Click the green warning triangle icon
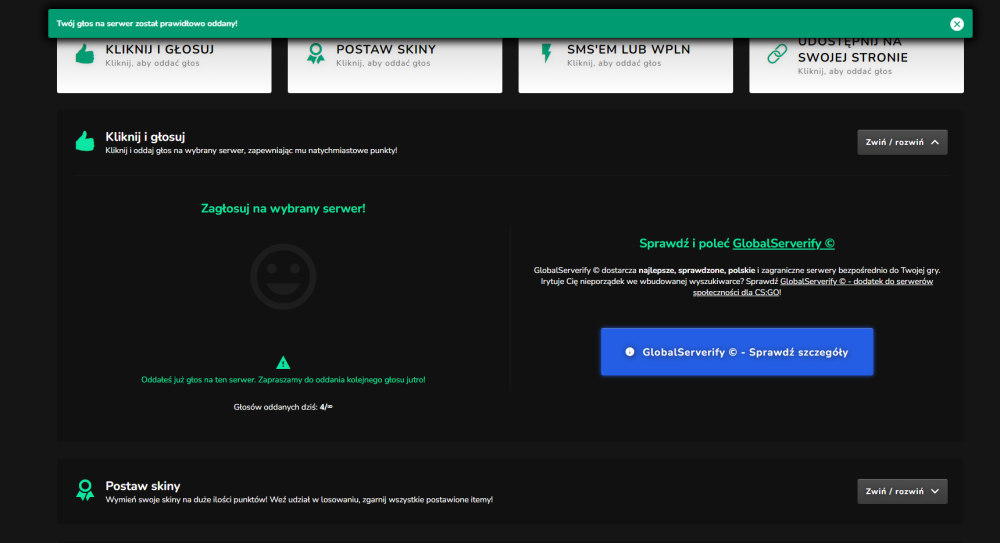 click(283, 363)
